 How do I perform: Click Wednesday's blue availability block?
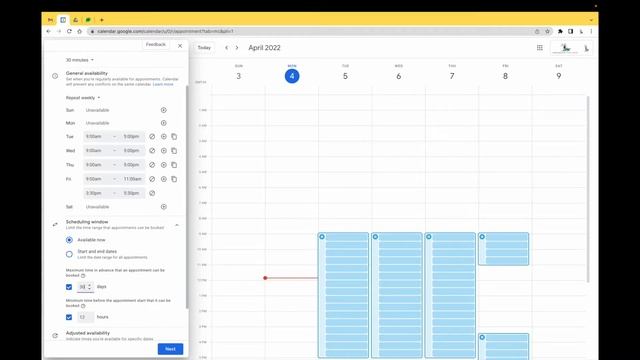pyautogui.click(x=397, y=295)
